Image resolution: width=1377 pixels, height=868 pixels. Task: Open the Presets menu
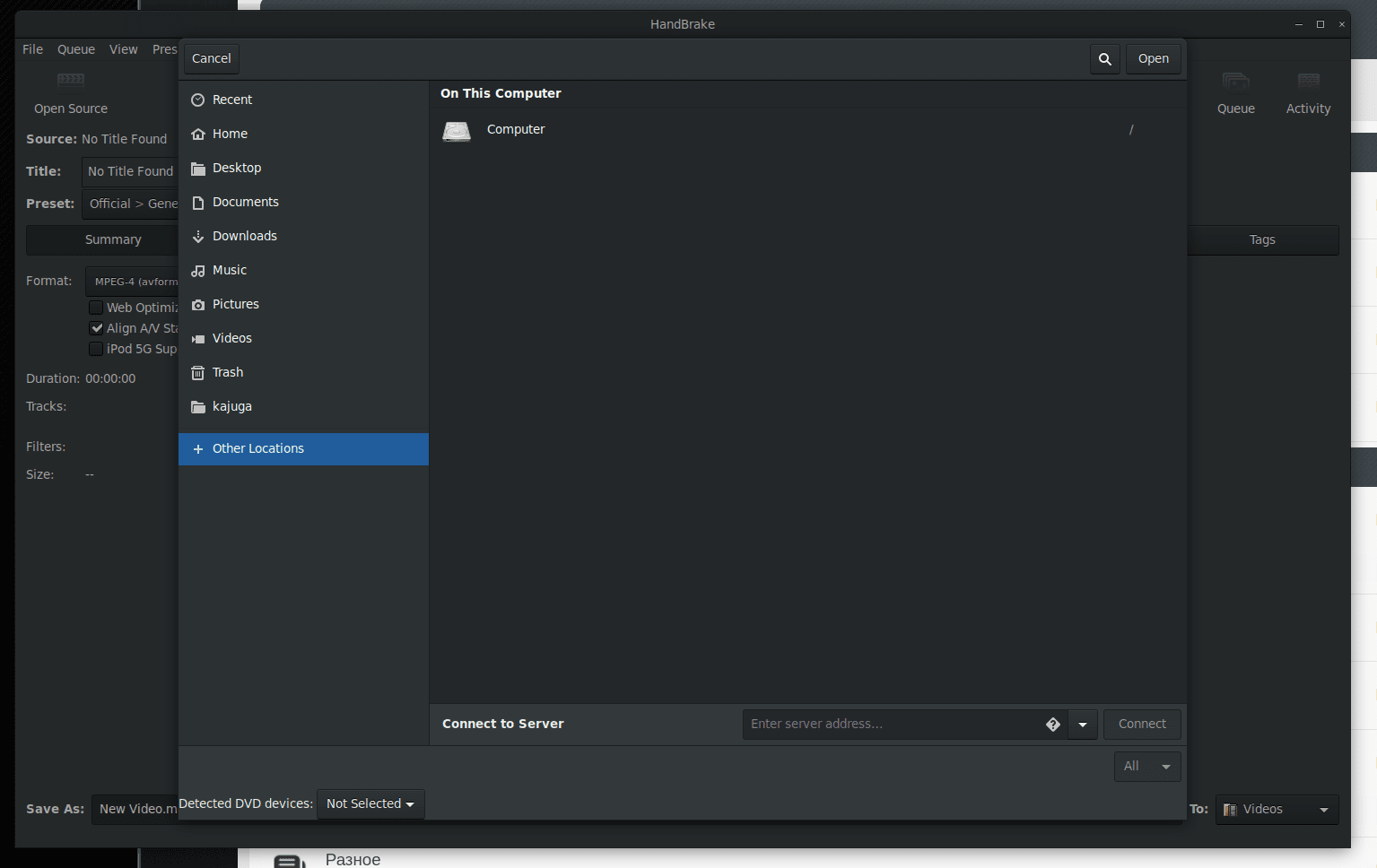click(165, 49)
